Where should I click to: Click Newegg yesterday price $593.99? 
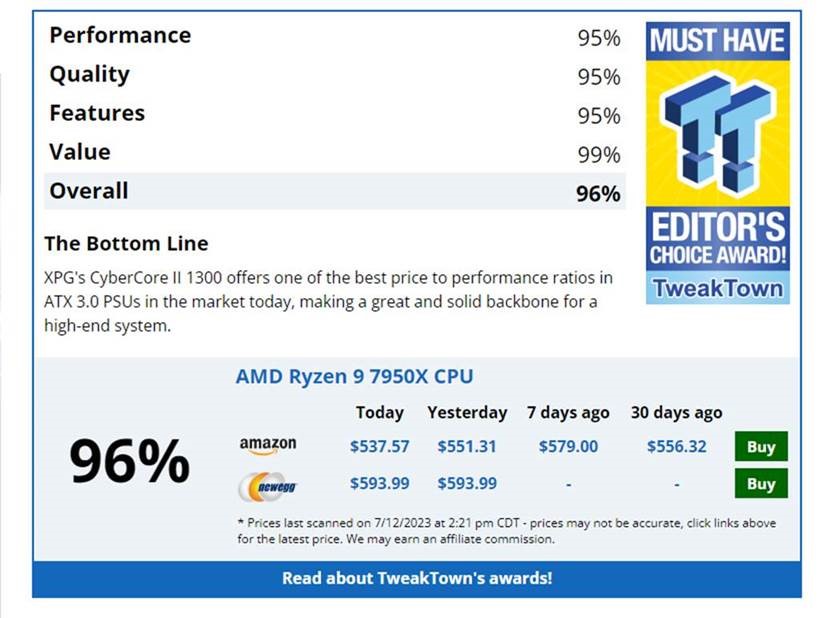(x=467, y=483)
